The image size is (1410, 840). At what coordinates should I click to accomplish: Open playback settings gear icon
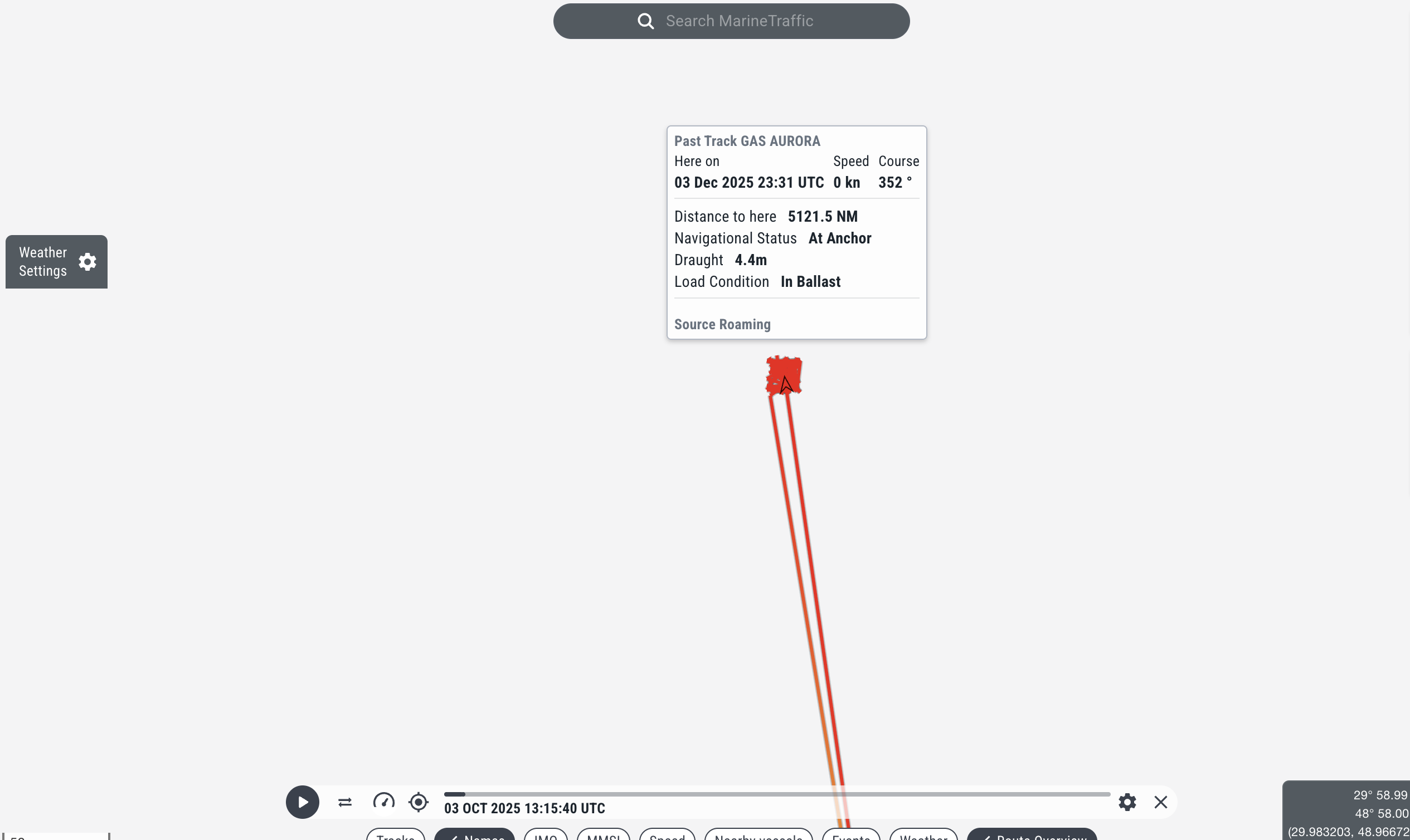[1127, 802]
